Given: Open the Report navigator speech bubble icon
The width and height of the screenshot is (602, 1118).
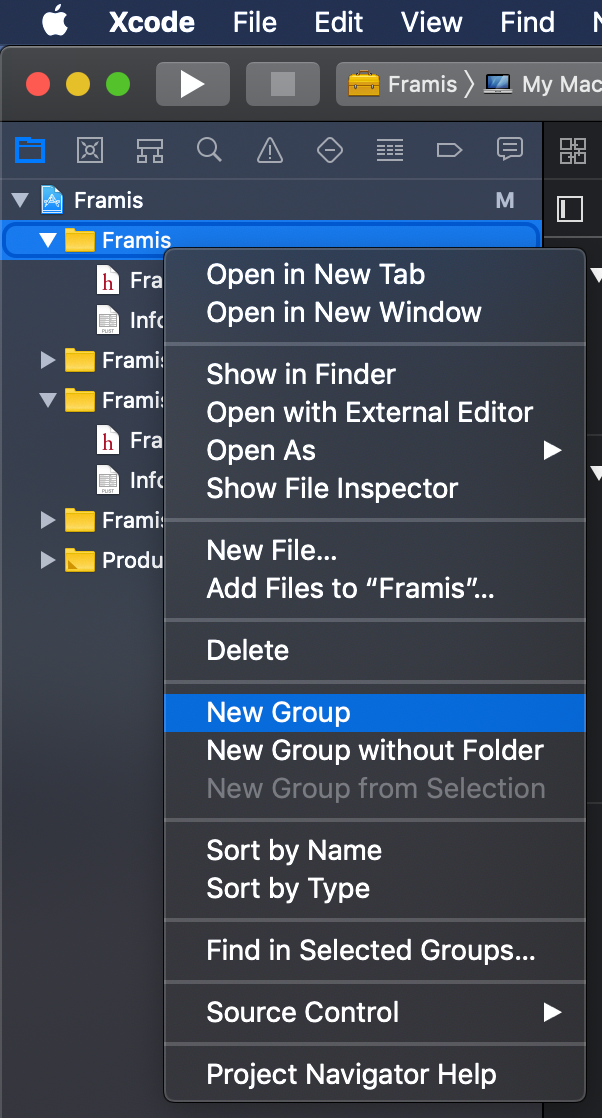Looking at the screenshot, I should [x=509, y=150].
